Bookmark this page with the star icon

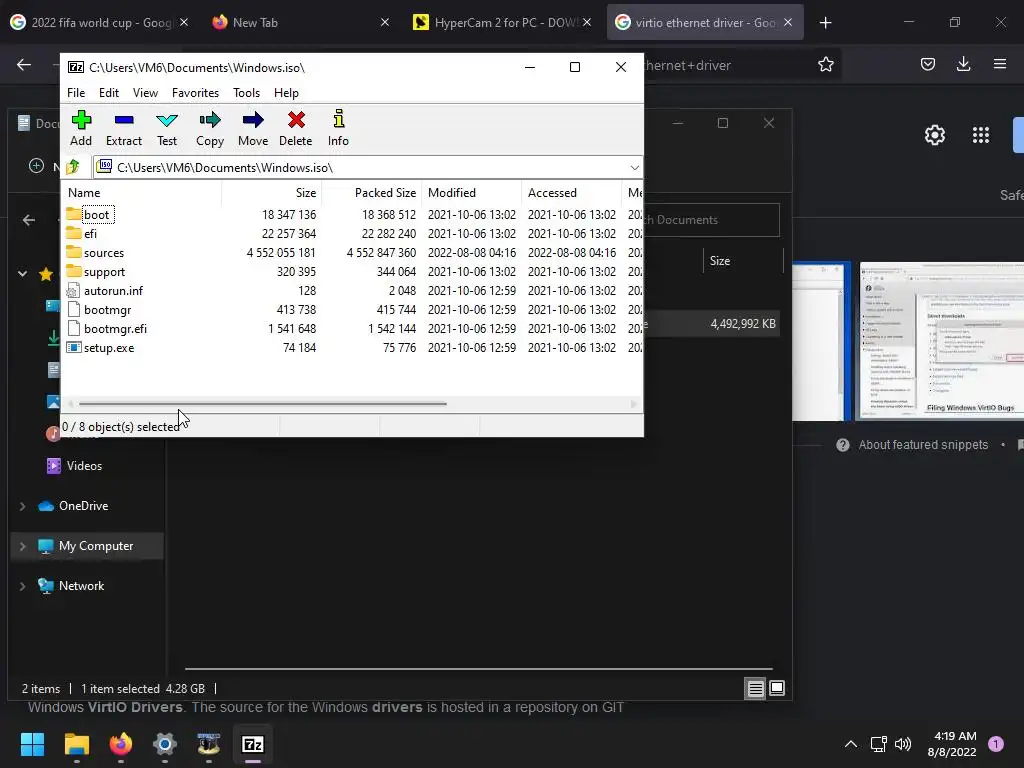pos(825,64)
